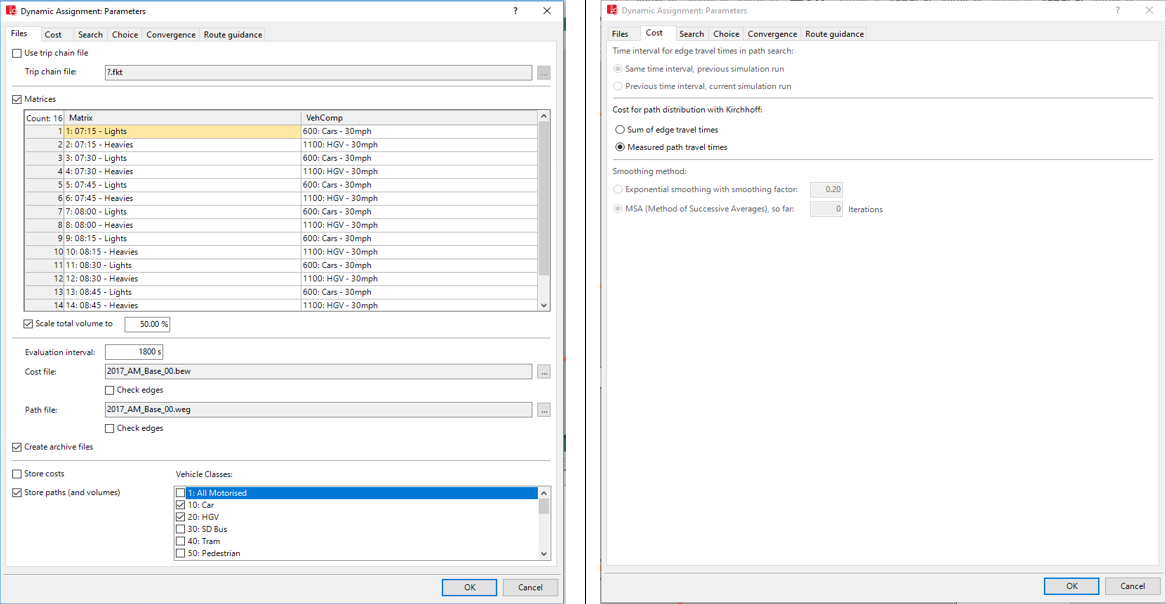The height and width of the screenshot is (604, 1166).
Task: Uncheck the 10: Car vehicle class
Action: 181,504
